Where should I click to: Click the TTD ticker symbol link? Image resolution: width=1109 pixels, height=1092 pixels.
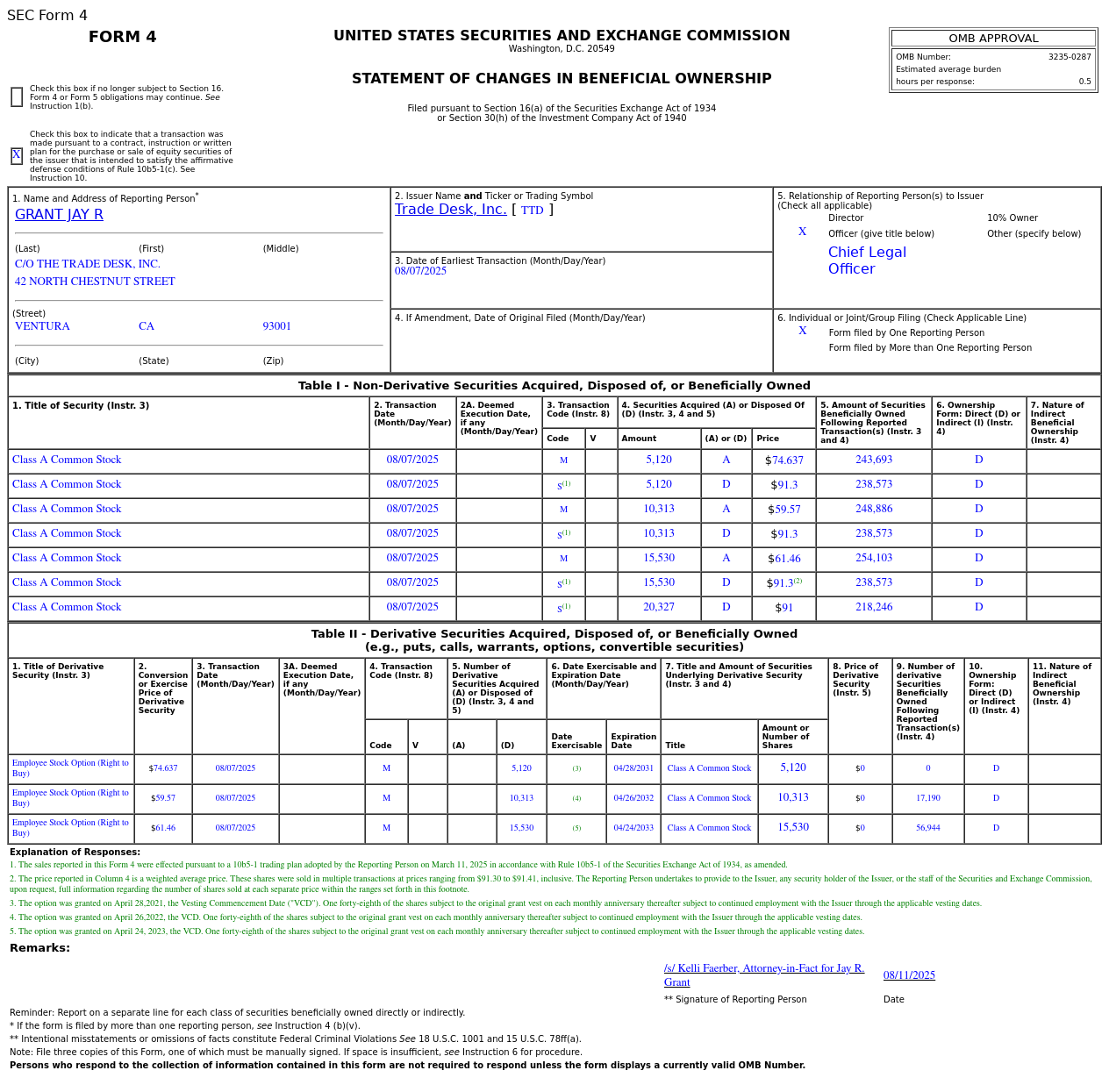(x=532, y=211)
